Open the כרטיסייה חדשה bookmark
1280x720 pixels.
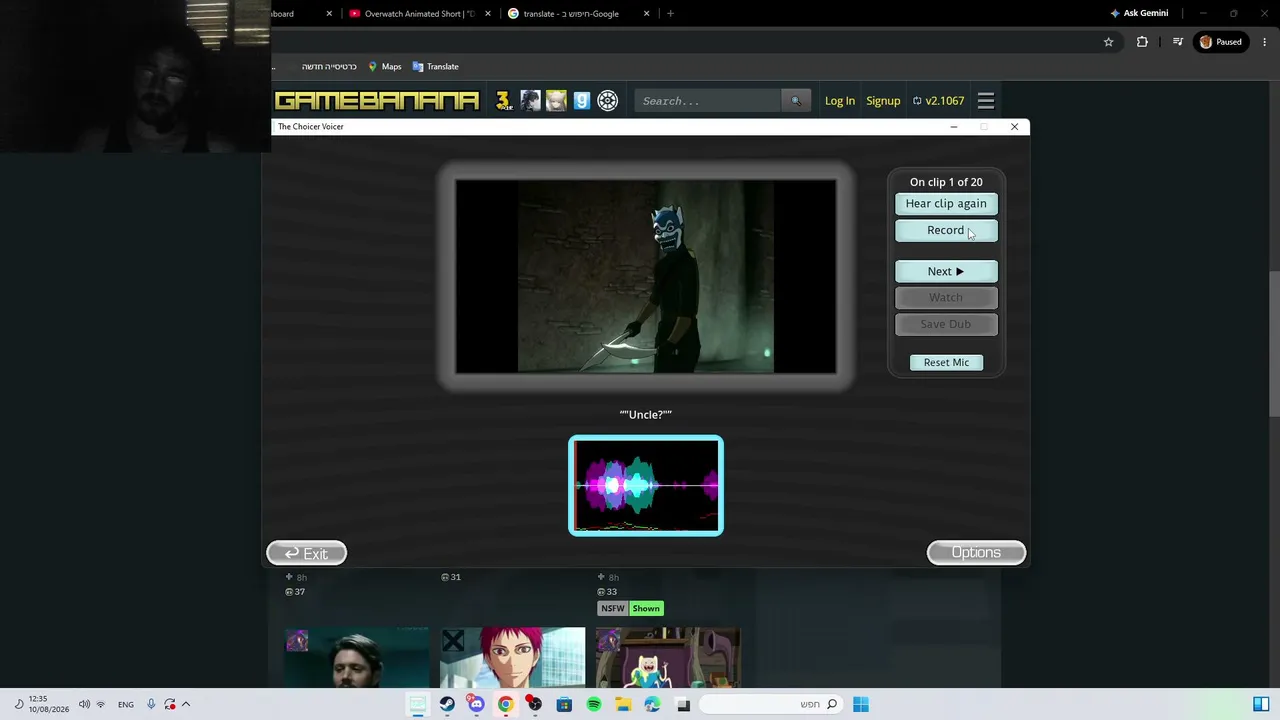(329, 67)
